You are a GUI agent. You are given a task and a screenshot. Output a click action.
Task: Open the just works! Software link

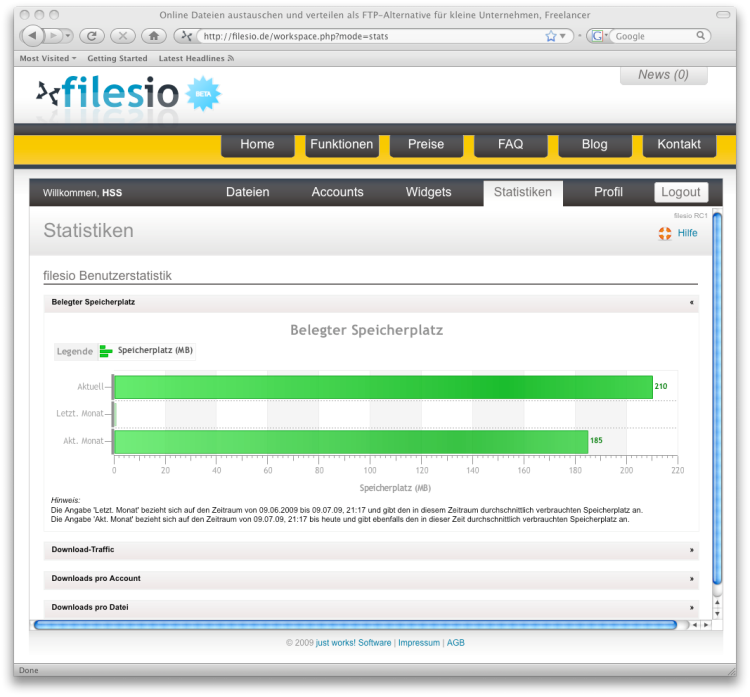(353, 643)
